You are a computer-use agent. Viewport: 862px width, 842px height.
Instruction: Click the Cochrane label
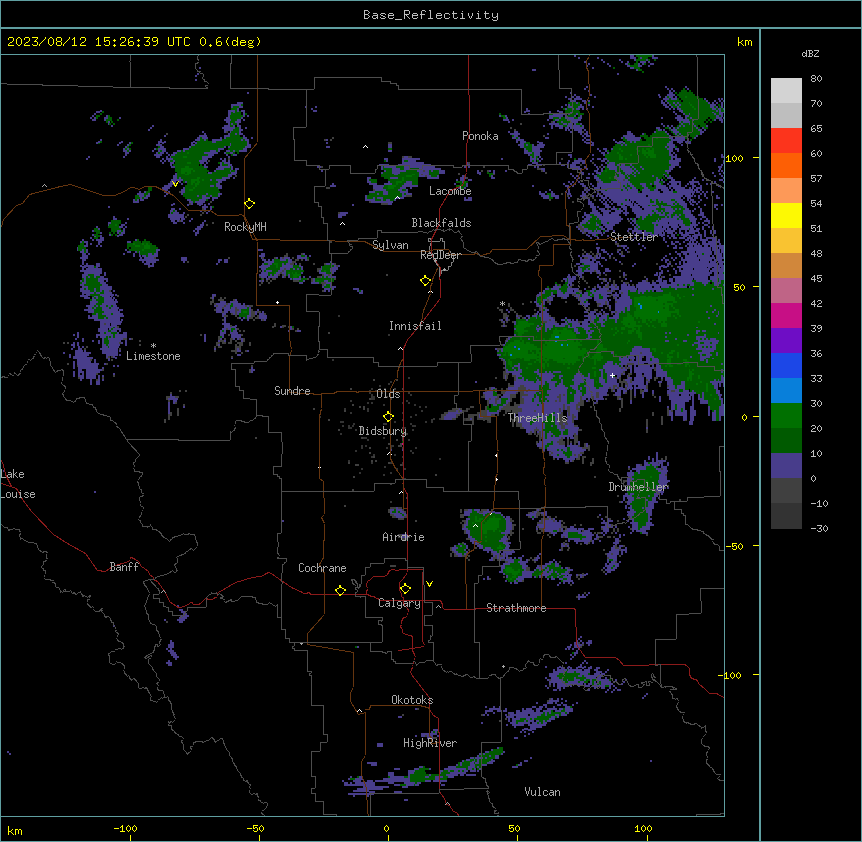click(322, 568)
